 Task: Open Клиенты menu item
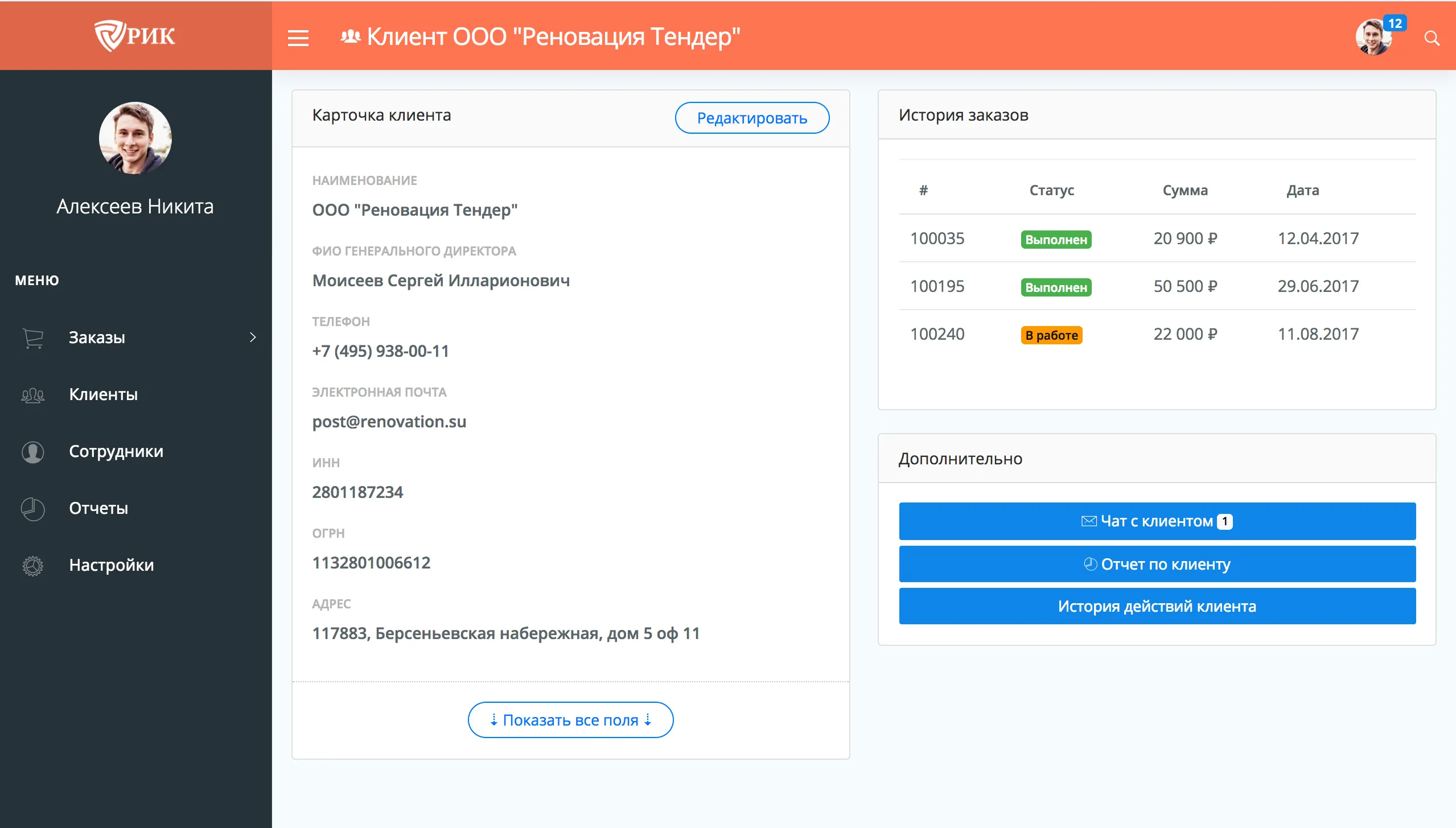(103, 394)
